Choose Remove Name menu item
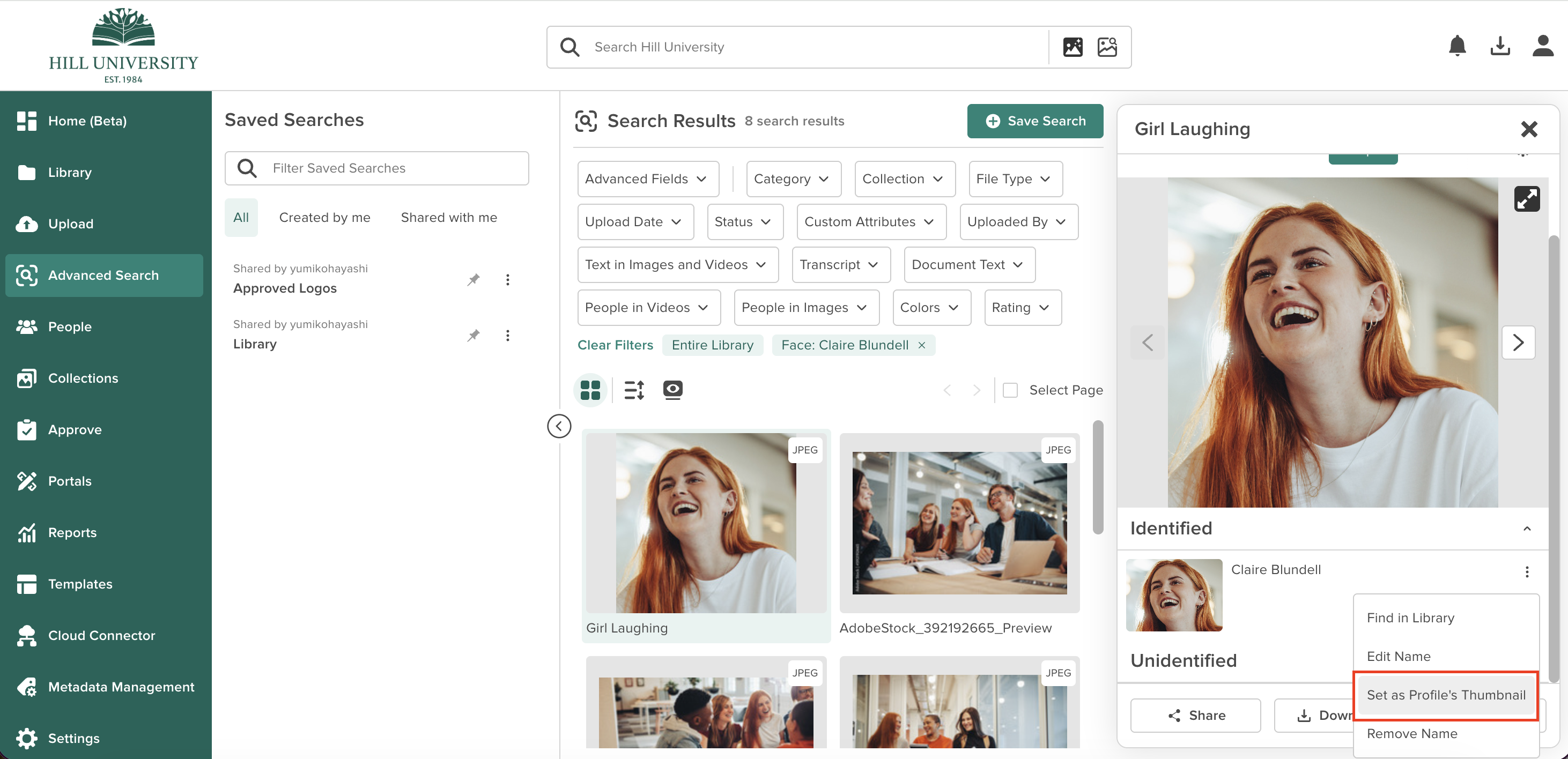 [x=1446, y=733]
